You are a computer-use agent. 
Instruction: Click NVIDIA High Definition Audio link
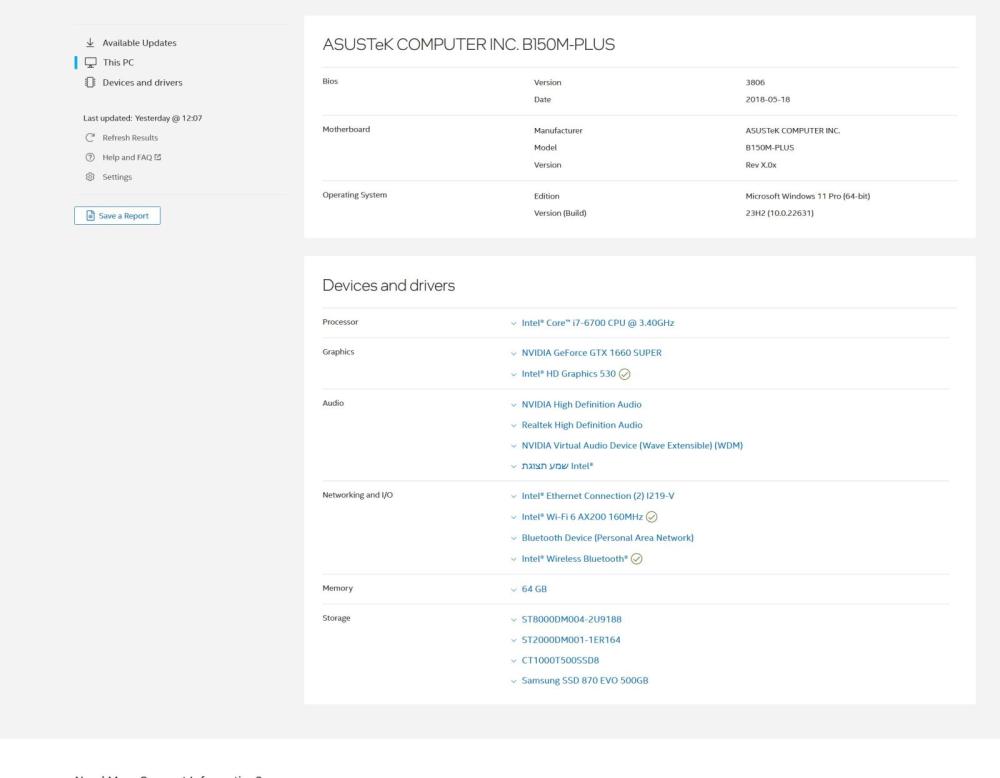[x=581, y=404]
